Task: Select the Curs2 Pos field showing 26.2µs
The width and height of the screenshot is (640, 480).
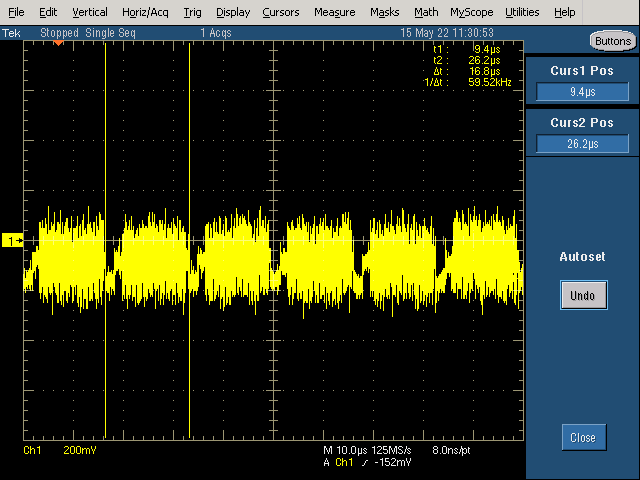Action: tap(582, 144)
